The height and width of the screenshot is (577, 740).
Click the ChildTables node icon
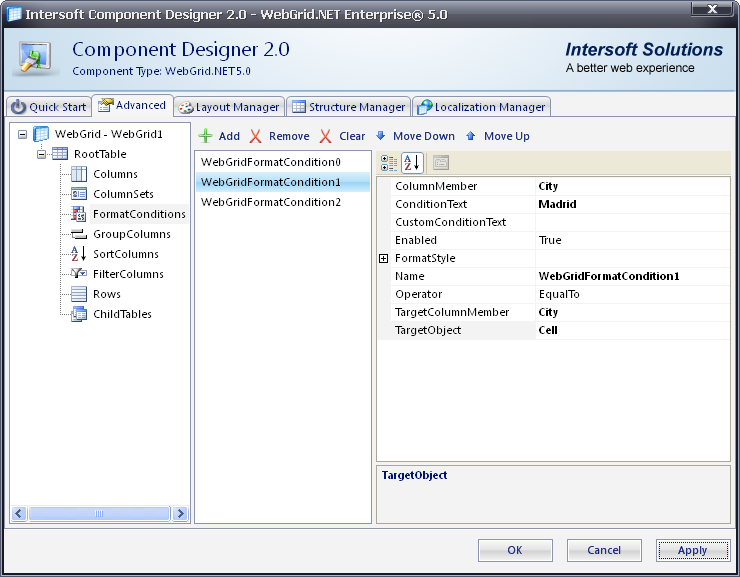click(x=79, y=314)
